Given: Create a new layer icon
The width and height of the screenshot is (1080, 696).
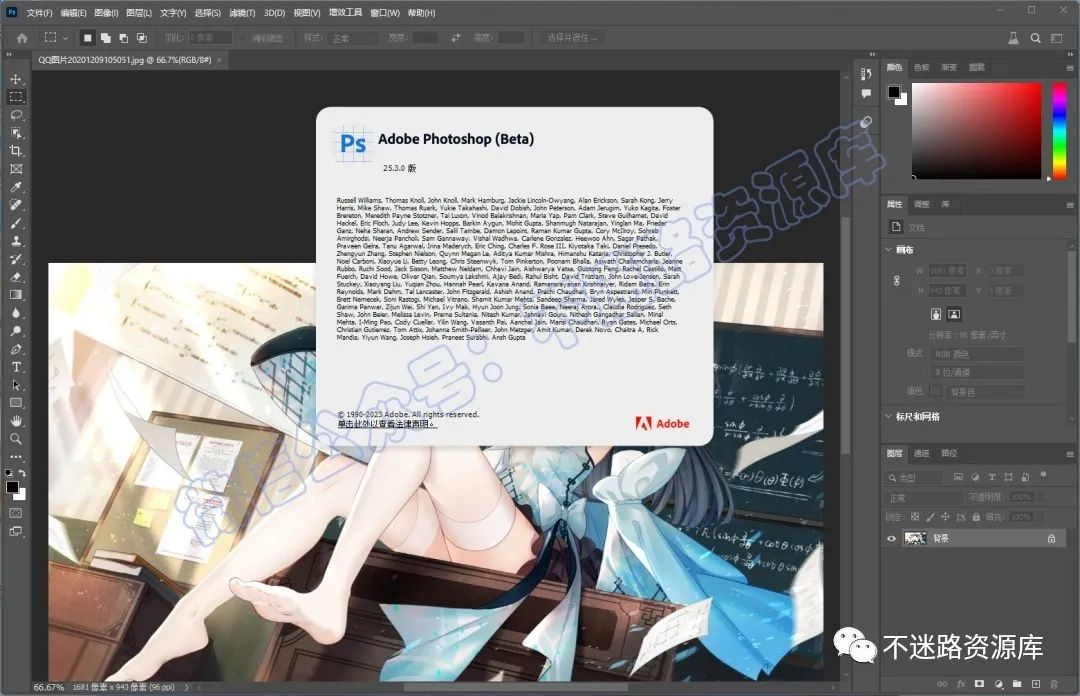Looking at the screenshot, I should [1035, 684].
